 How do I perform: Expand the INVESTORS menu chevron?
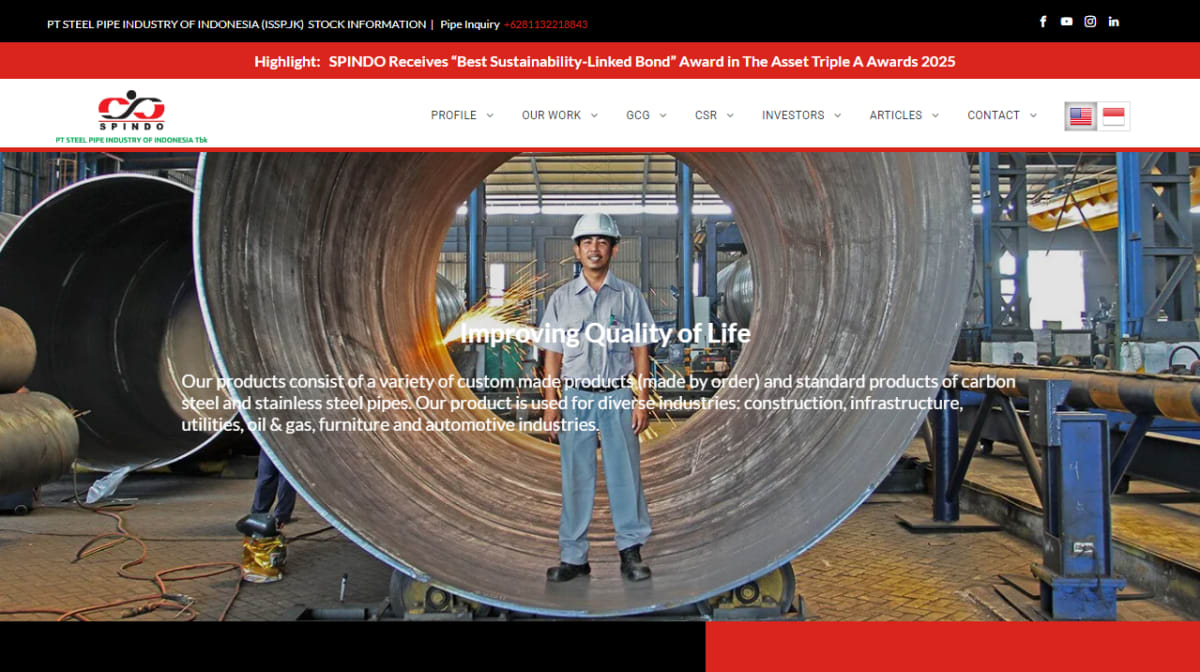(837, 115)
